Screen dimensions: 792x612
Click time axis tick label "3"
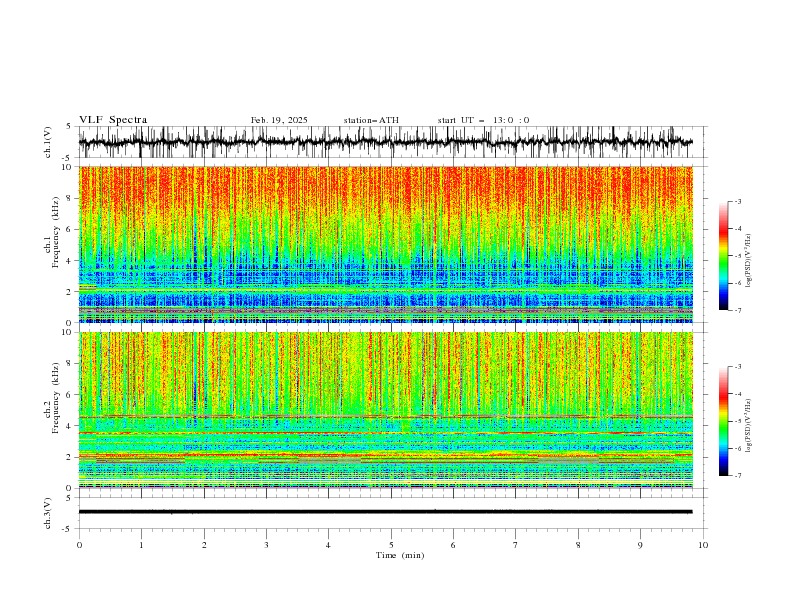(x=266, y=545)
